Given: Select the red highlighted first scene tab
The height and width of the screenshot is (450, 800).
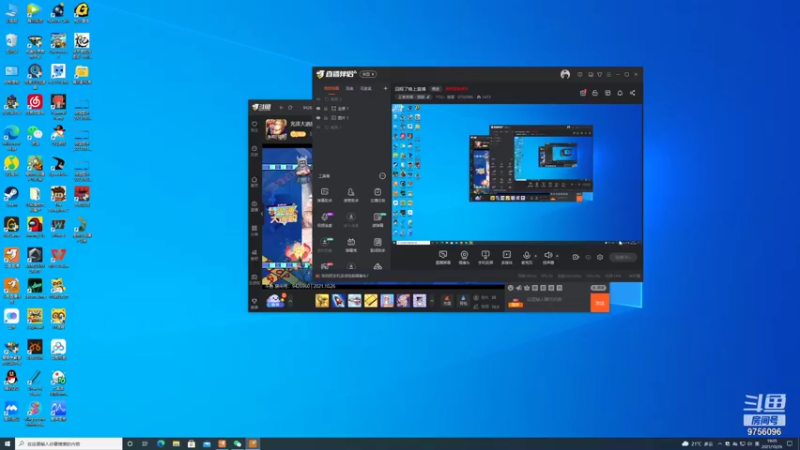Looking at the screenshot, I should (x=331, y=88).
